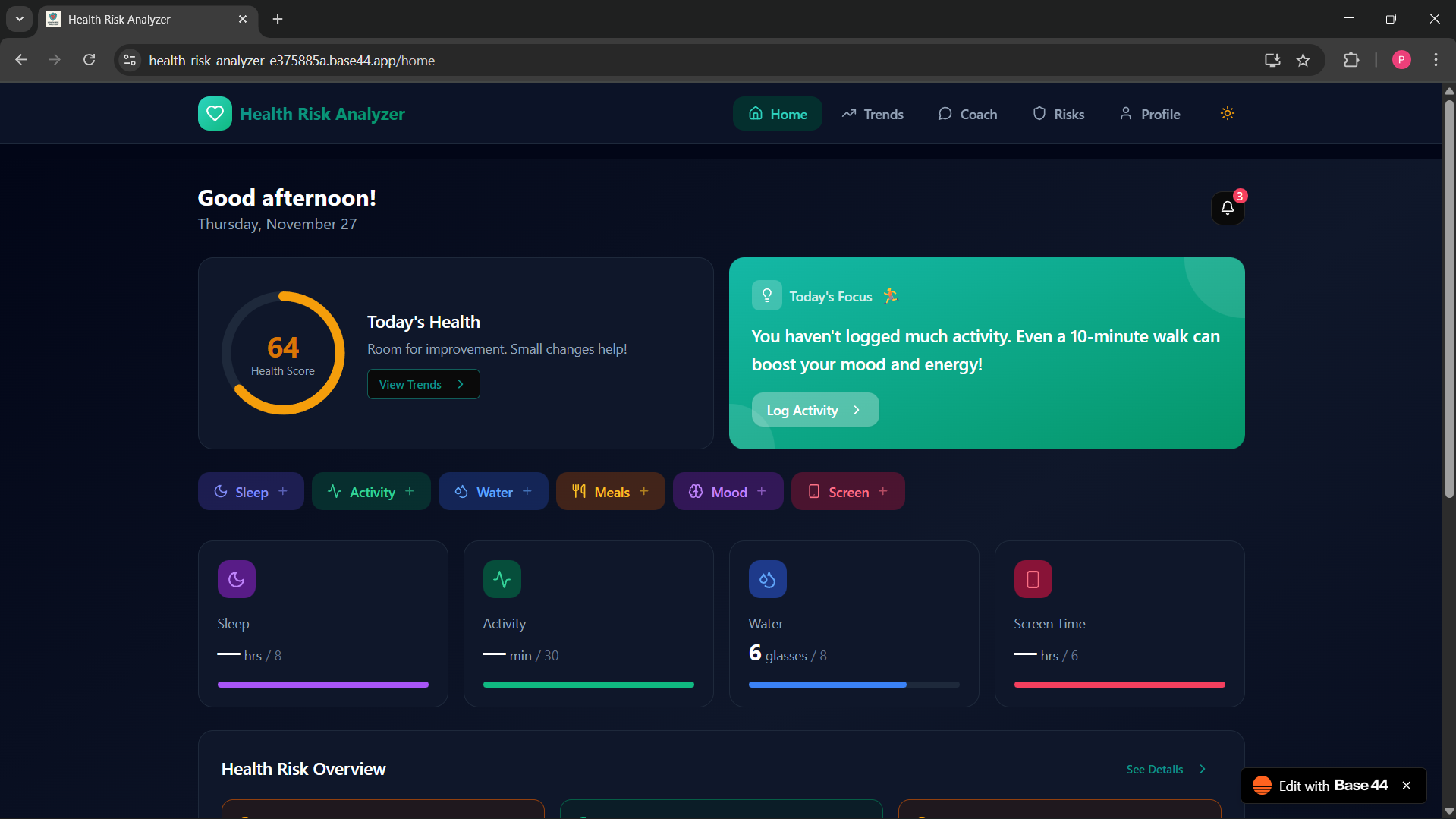Click the Water blue progress bar
This screenshot has height=819, width=1456.
854,685
